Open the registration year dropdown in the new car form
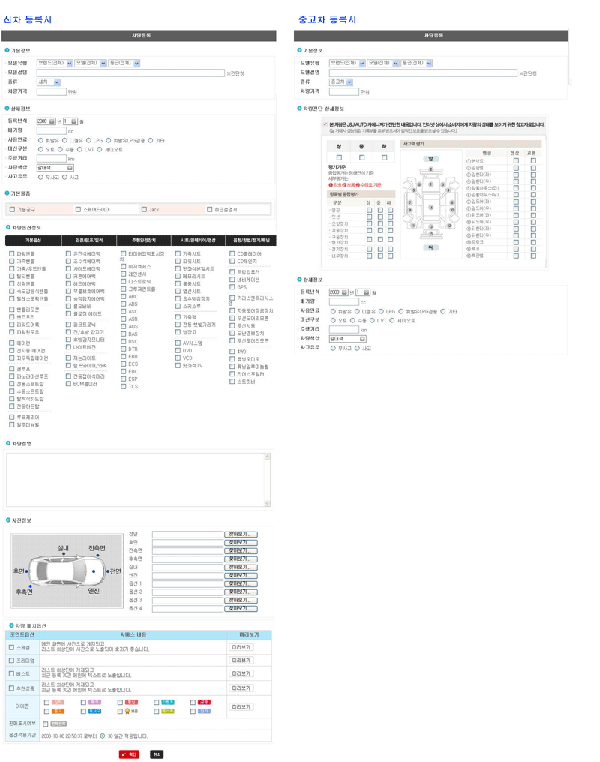 click(46, 121)
